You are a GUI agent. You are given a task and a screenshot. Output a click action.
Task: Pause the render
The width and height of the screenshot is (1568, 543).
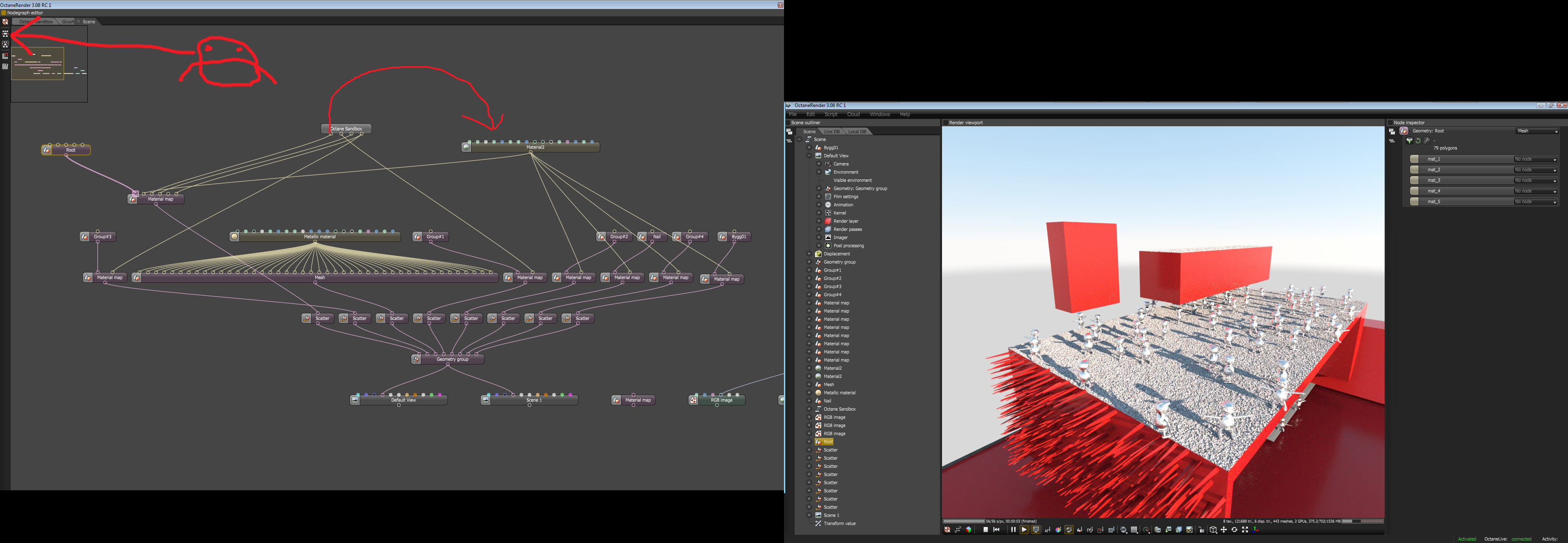pos(1013,530)
